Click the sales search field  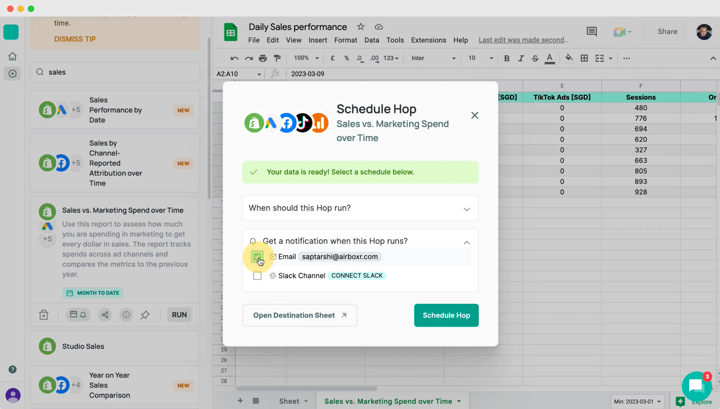coord(115,72)
